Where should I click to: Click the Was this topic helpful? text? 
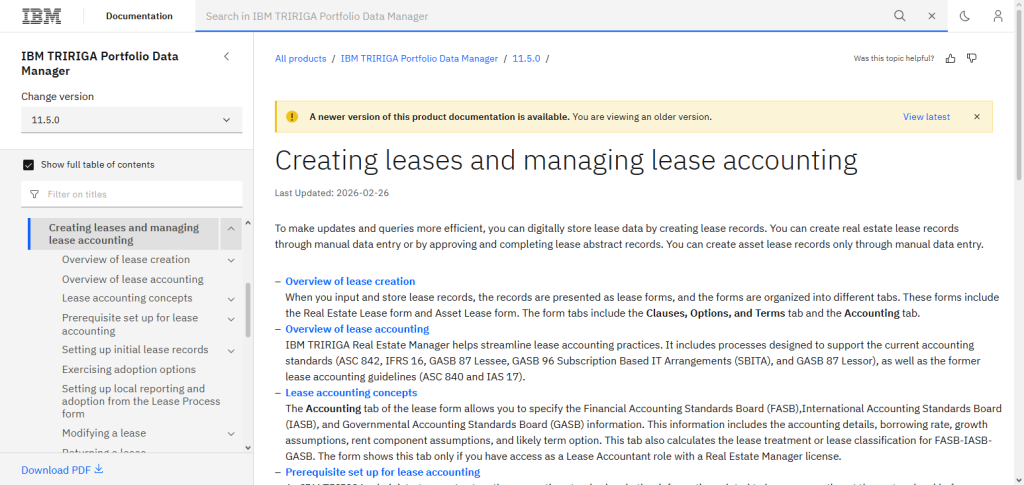[893, 59]
